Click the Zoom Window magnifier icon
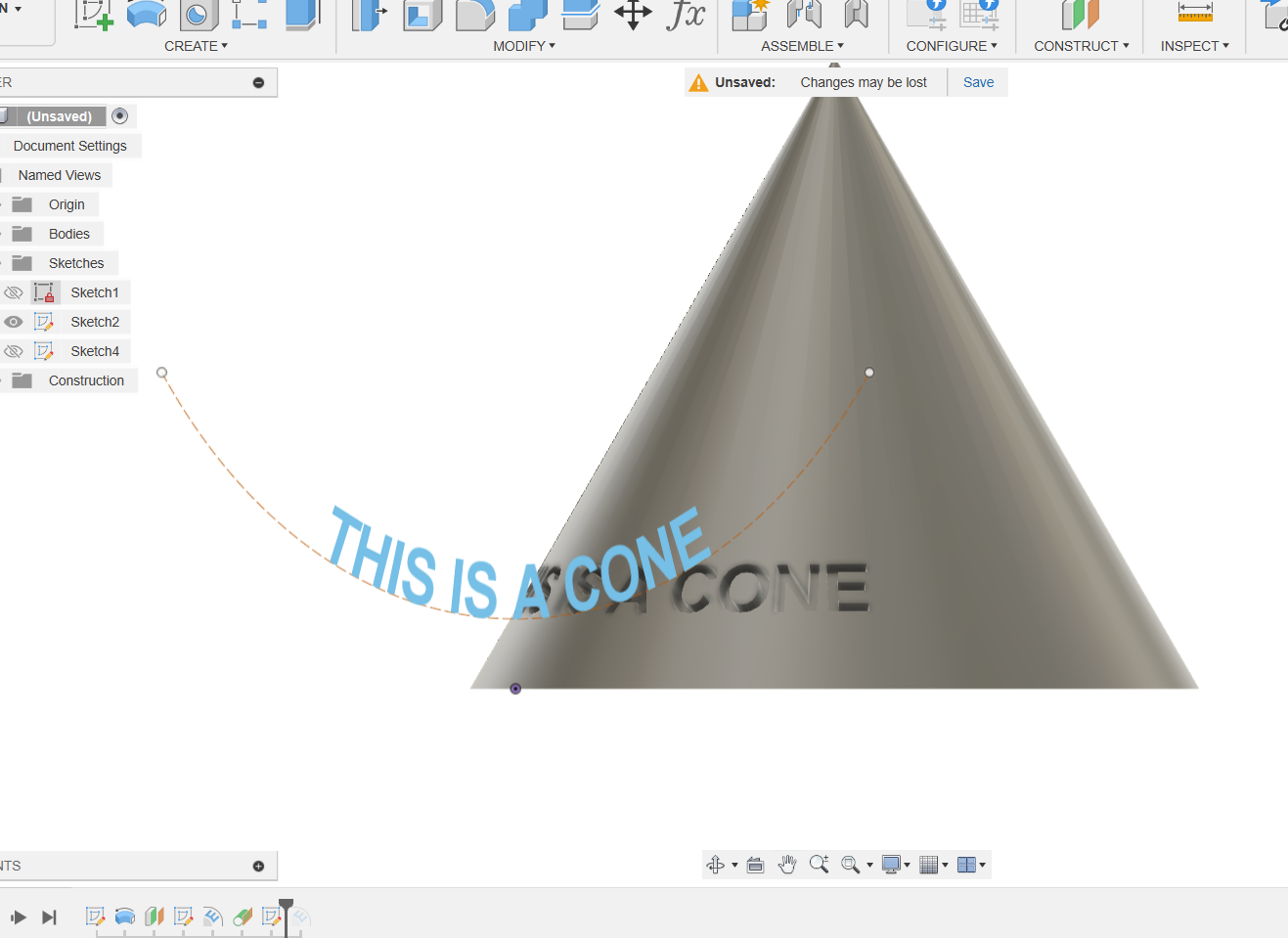Image resolution: width=1288 pixels, height=938 pixels. [x=819, y=865]
